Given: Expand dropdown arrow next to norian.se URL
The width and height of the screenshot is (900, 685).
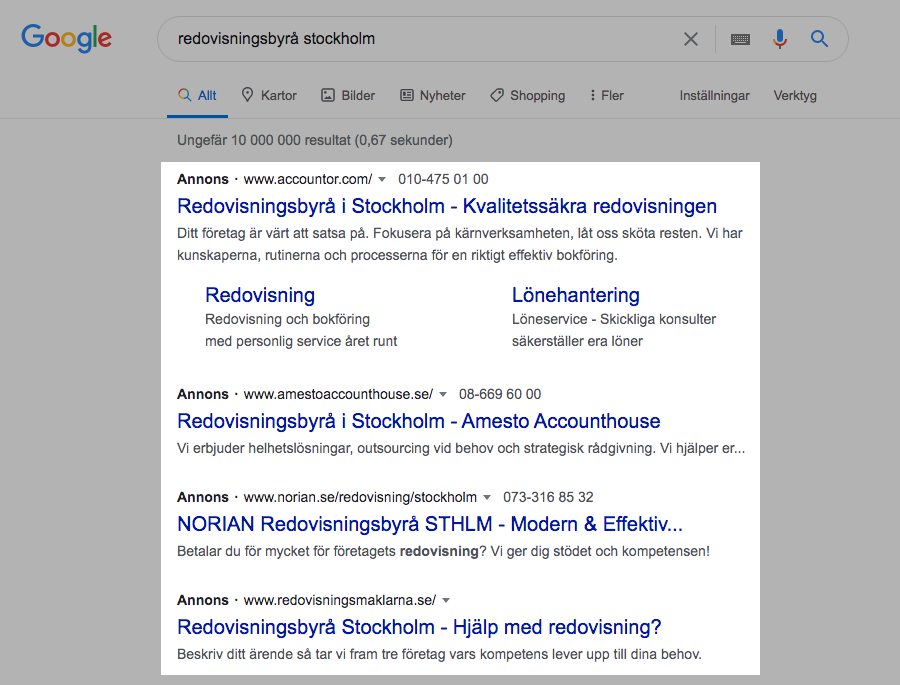Looking at the screenshot, I should [x=487, y=497].
